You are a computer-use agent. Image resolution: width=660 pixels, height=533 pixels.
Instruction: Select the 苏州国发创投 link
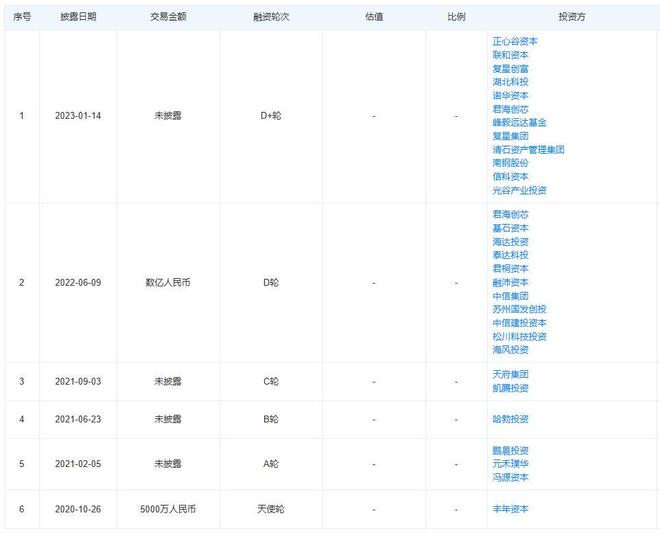point(519,309)
